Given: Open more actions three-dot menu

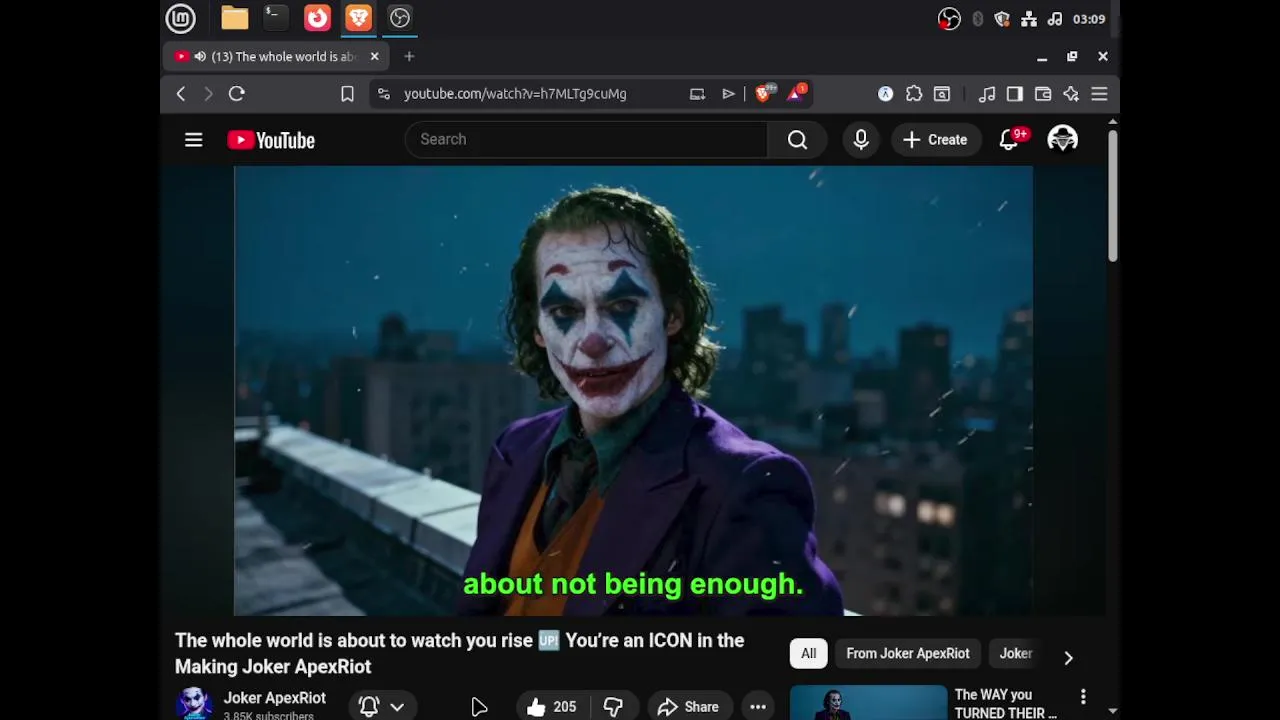Looking at the screenshot, I should tap(758, 707).
